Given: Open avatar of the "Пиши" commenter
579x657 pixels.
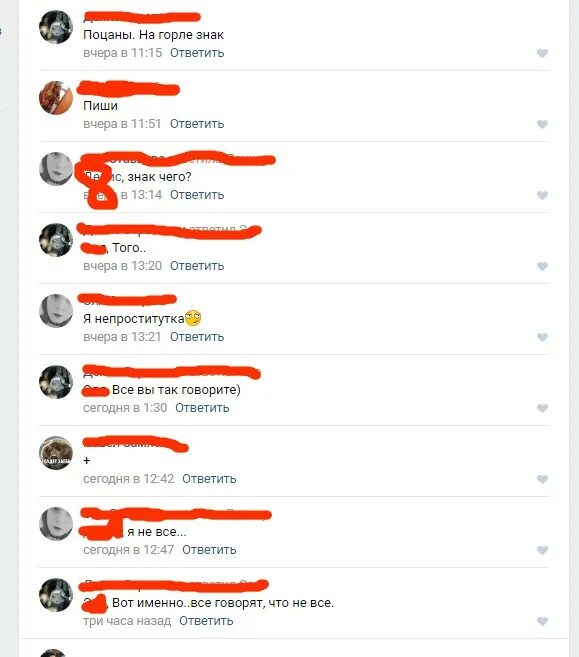Looking at the screenshot, I should (x=56, y=98).
